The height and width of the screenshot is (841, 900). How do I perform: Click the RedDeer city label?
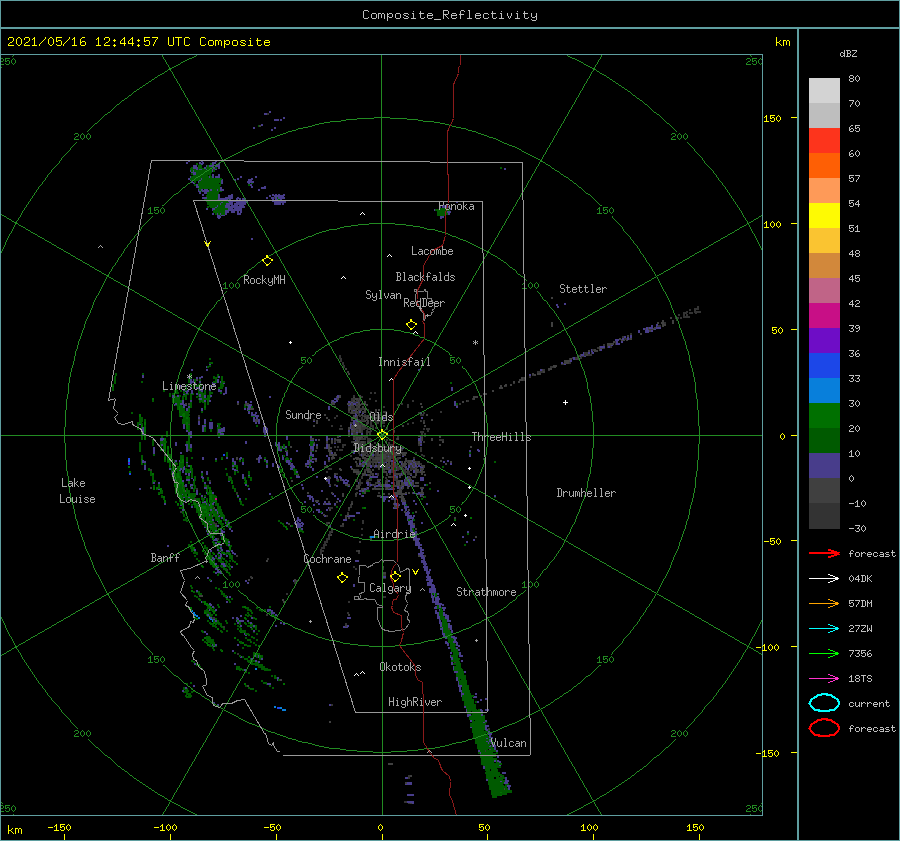click(x=424, y=303)
